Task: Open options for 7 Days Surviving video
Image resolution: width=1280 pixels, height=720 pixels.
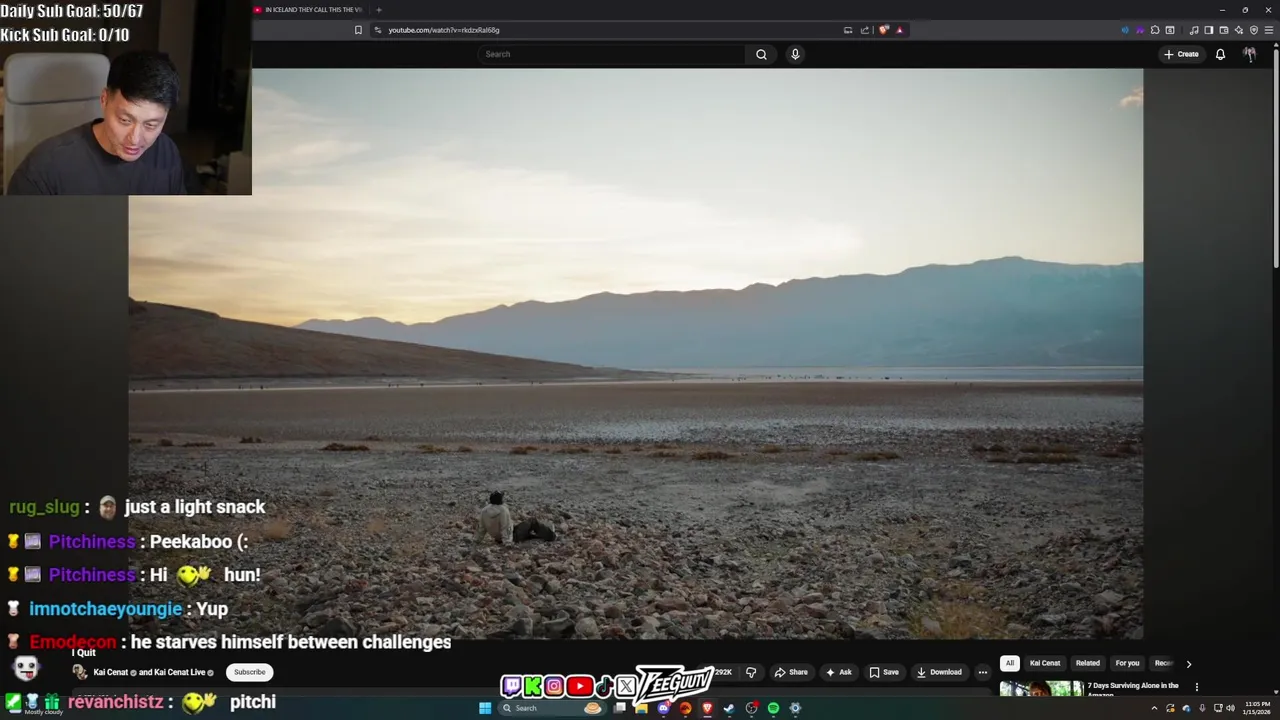Action: pyautogui.click(x=1196, y=687)
